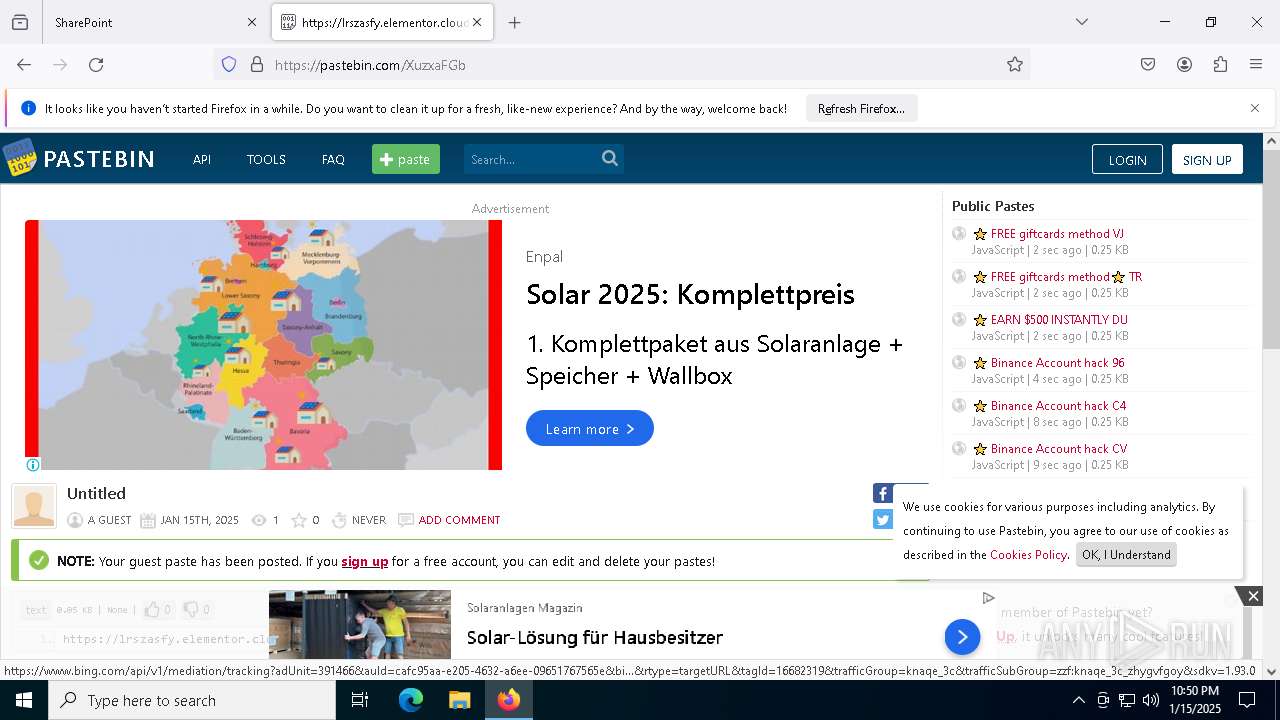Close the bottom ad banner X

(1253, 596)
